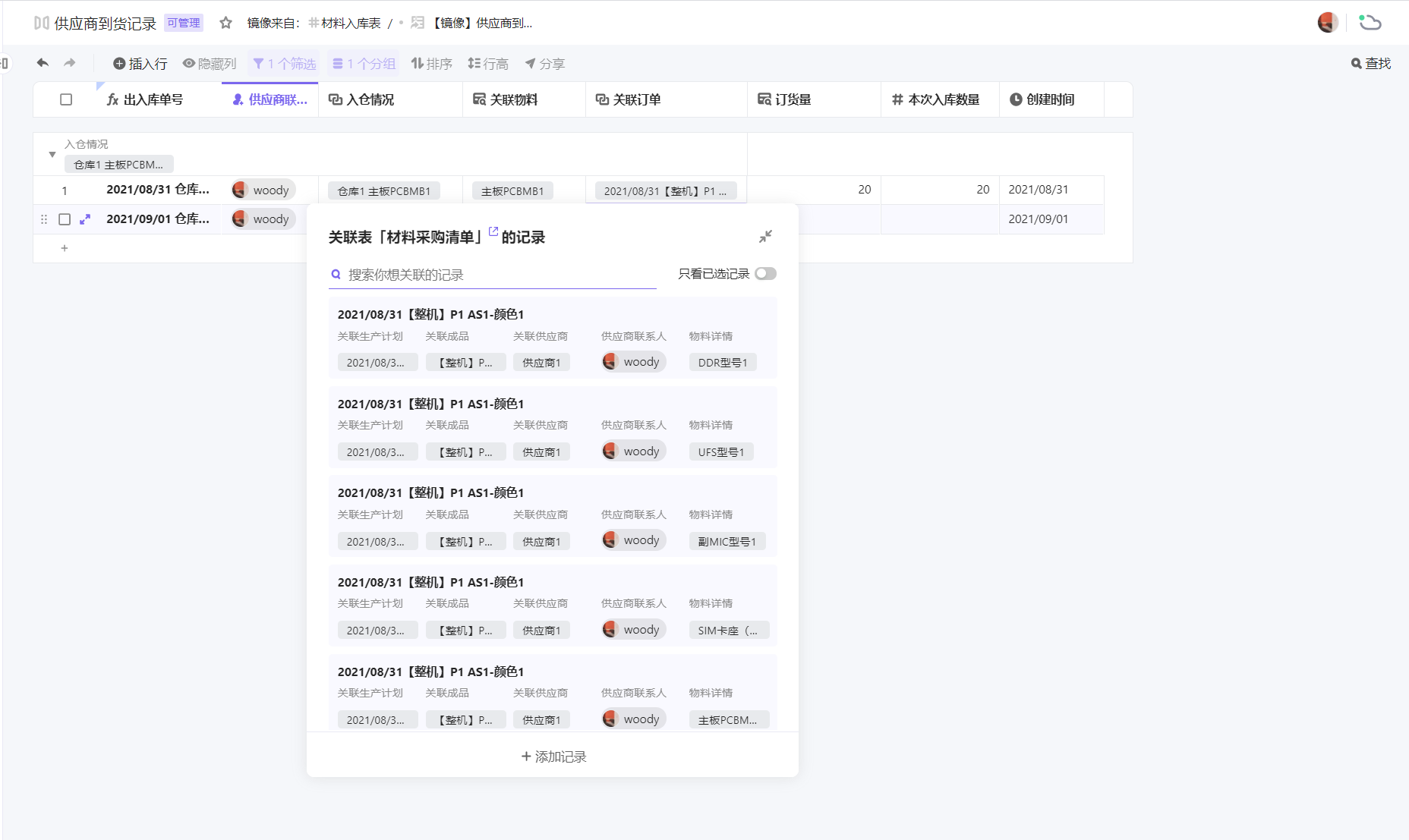Expand the 2021/09/01 record with diagonal arrows
Image resolution: width=1409 pixels, height=840 pixels.
point(84,219)
